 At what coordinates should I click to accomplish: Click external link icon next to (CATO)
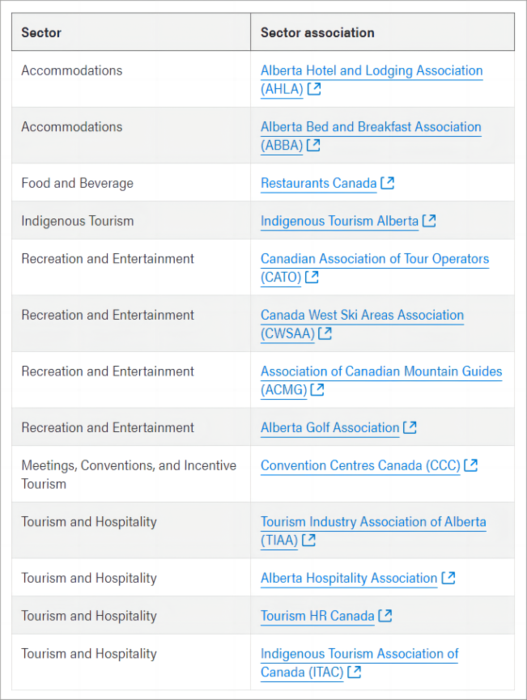click(312, 277)
